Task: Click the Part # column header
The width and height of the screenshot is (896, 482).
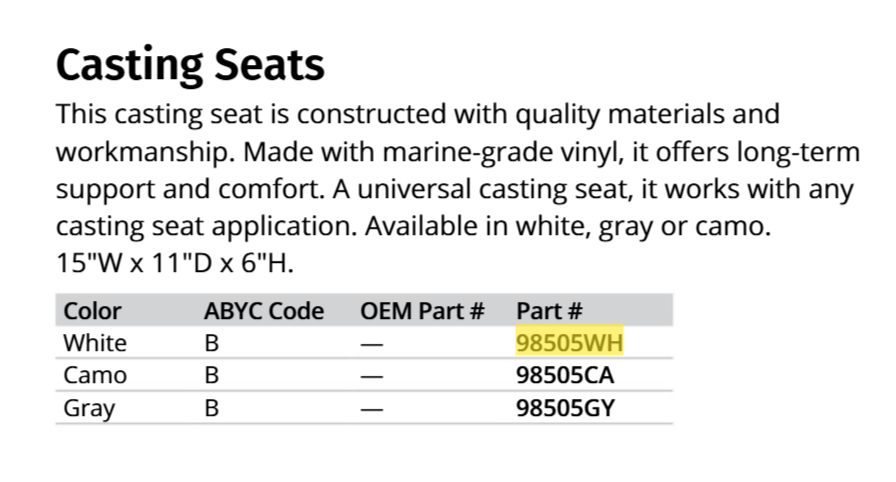Action: pyautogui.click(x=549, y=311)
